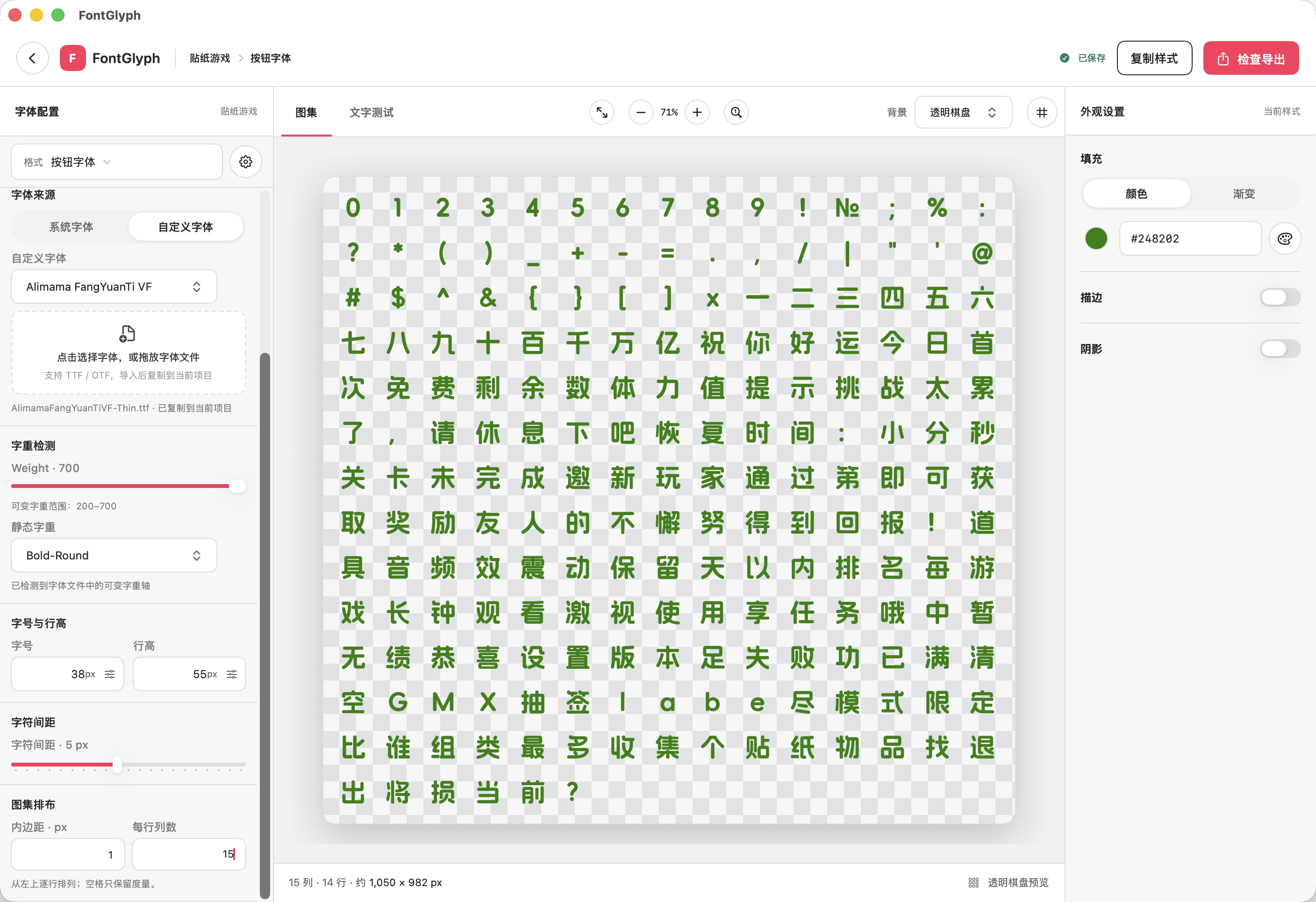Open the 贴纸游戏 breadcrumb

tap(209, 58)
